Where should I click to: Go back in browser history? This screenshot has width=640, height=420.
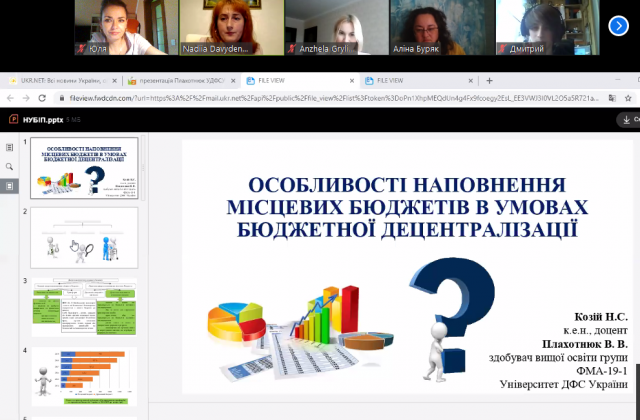[x=11, y=98]
